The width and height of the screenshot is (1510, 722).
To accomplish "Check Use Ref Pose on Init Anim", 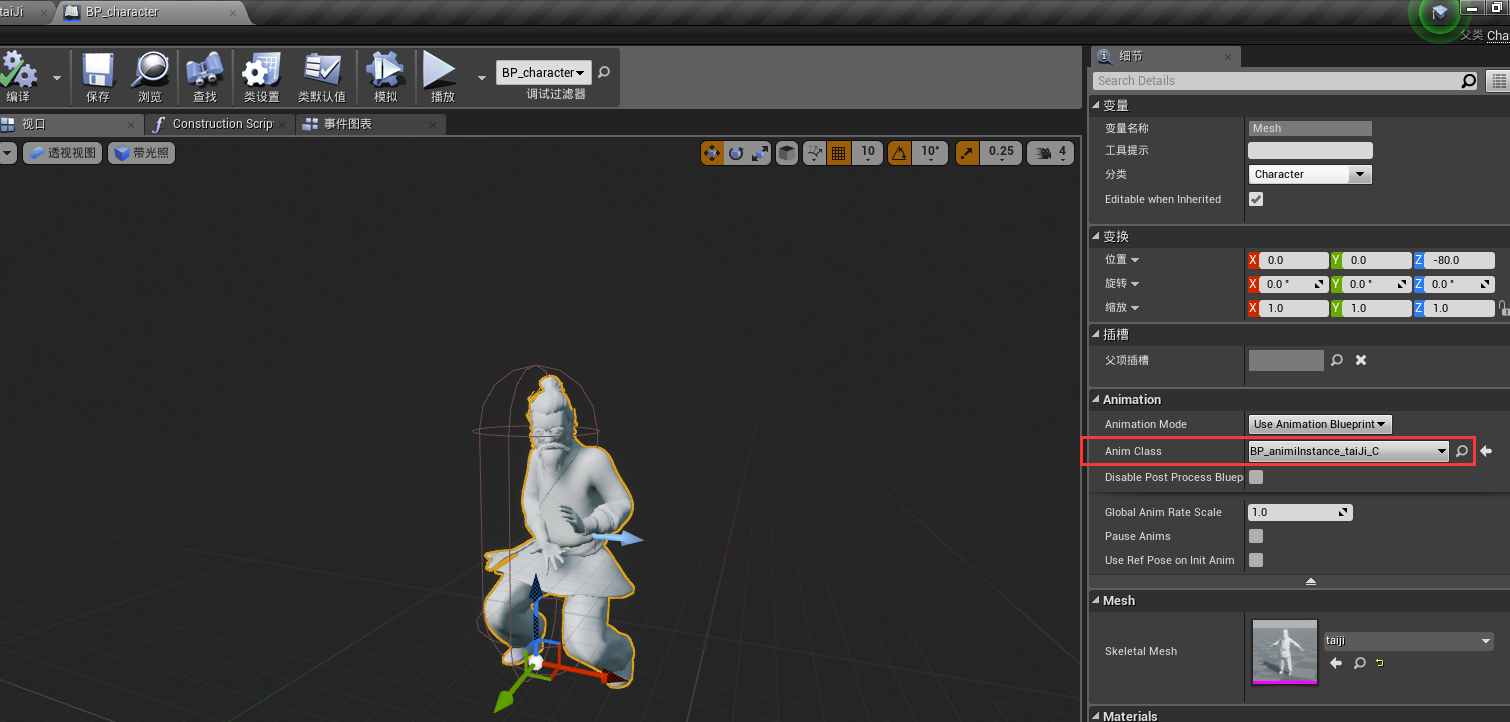I will (x=1256, y=560).
